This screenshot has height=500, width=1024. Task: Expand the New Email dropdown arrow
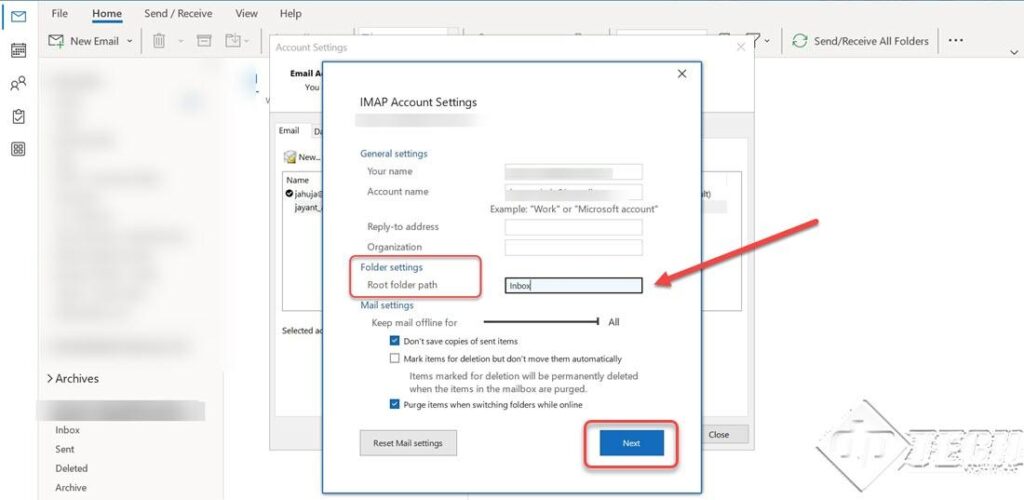(130, 41)
